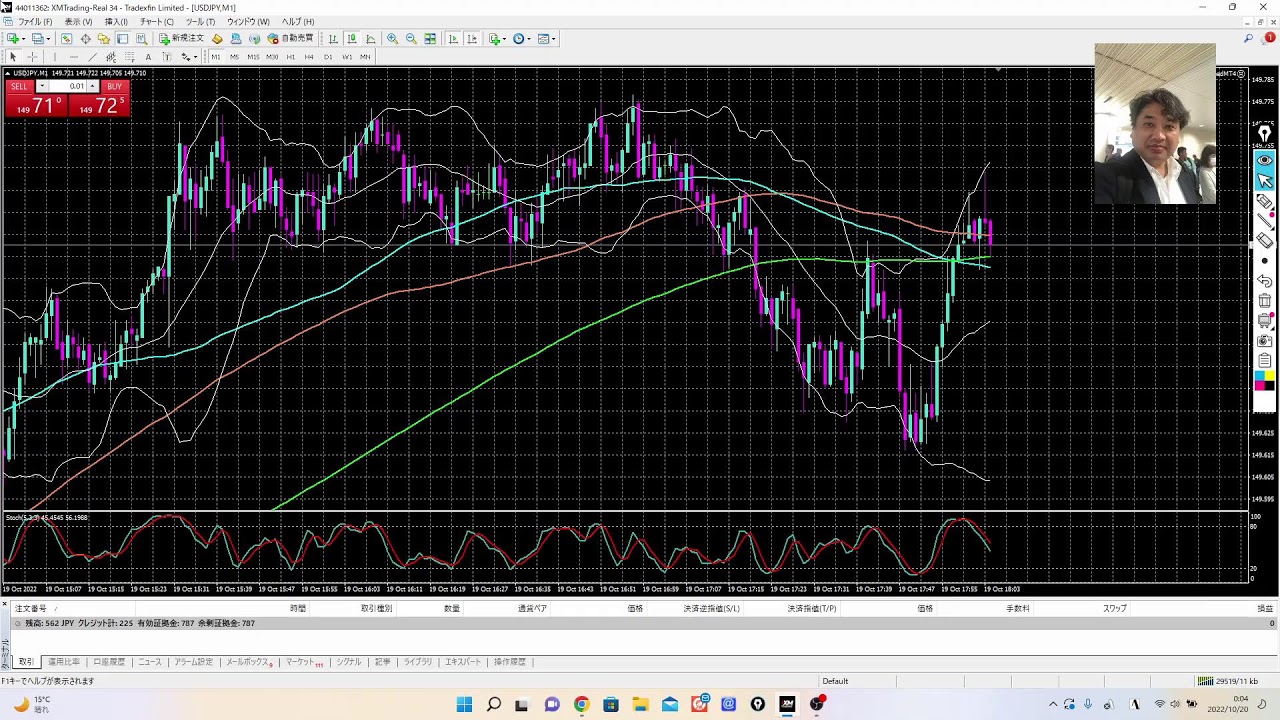Screen dimensions: 1280x720
Task: Click the camera screenshot icon
Action: 1265,341
